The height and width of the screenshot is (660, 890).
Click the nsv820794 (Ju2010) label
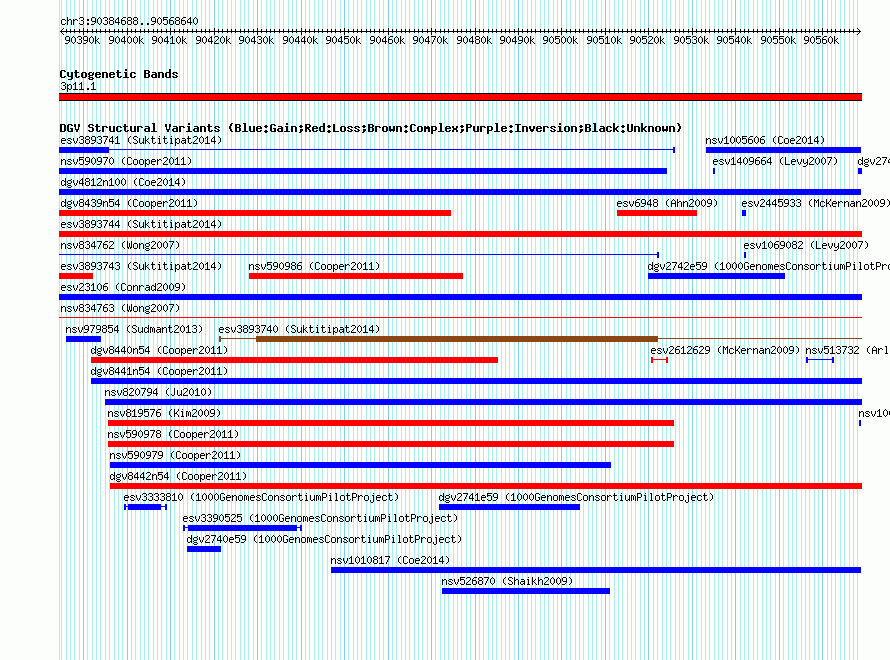point(158,392)
